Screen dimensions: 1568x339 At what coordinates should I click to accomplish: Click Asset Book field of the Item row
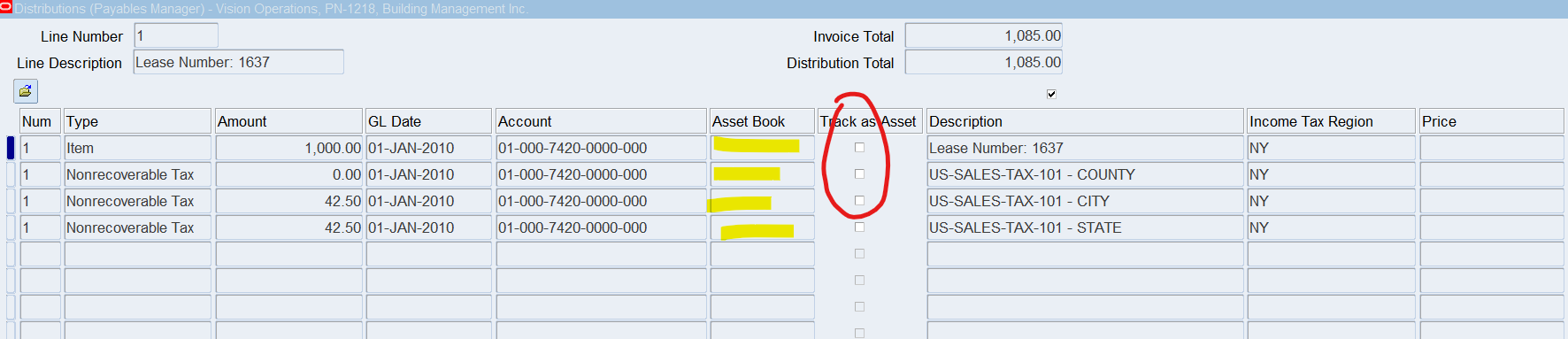coord(762,148)
